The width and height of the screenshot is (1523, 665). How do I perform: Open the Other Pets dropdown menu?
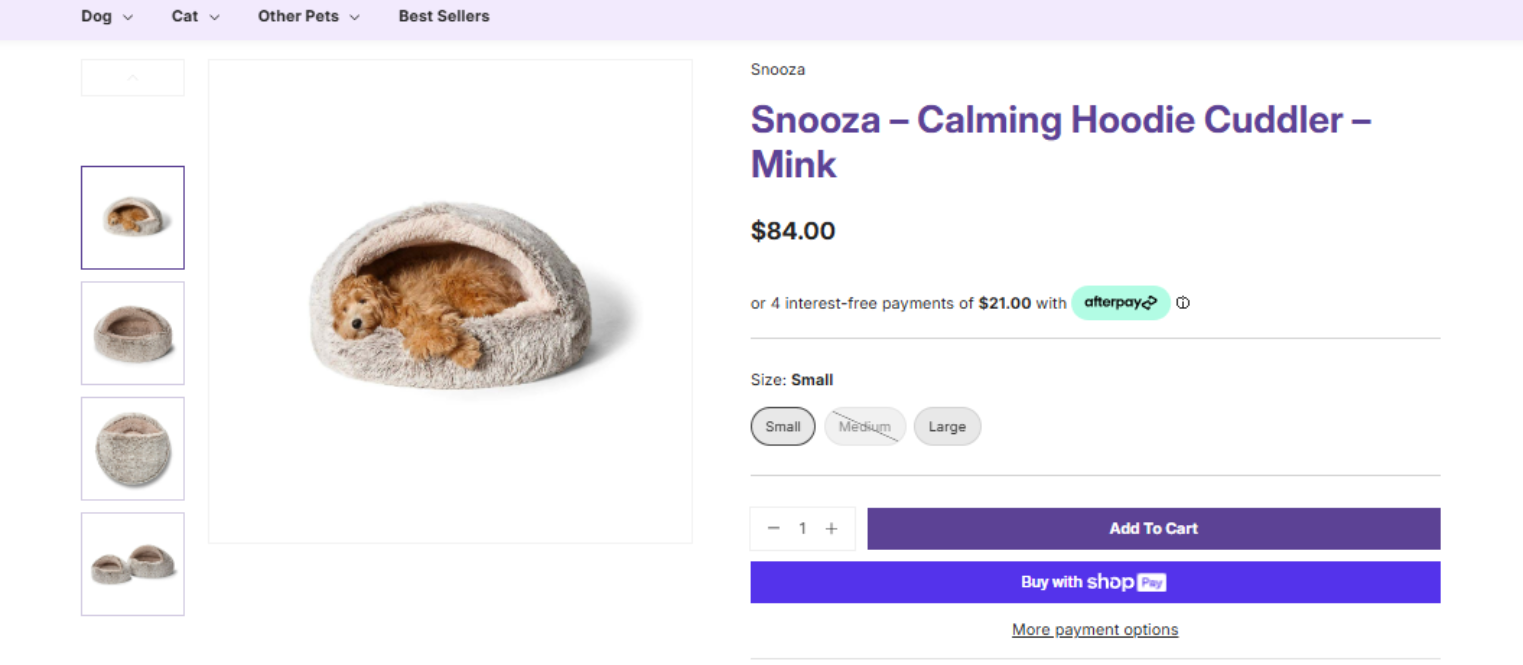(x=308, y=16)
